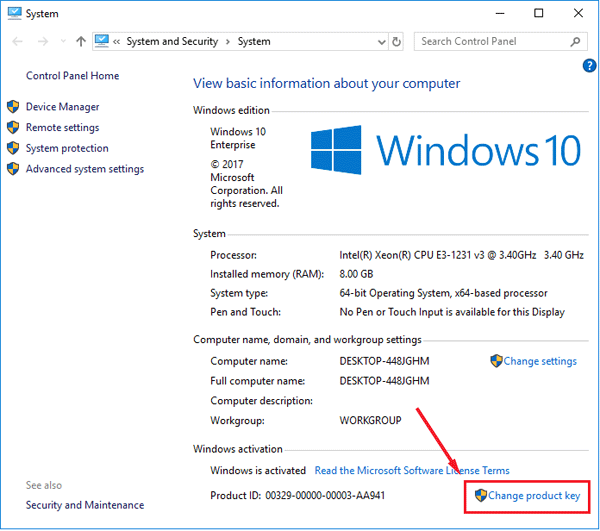Viewport: 600px width, 531px height.
Task: Click the shield icon beside Change product key
Action: (x=481, y=495)
